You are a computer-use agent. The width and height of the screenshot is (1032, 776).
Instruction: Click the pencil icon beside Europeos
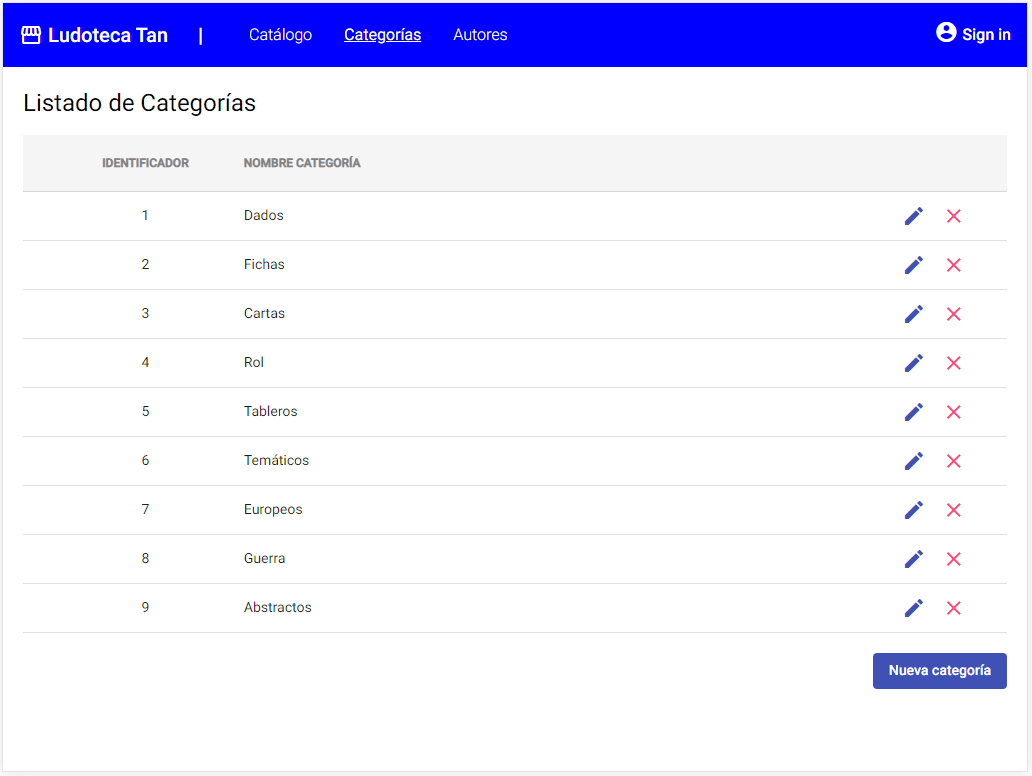913,509
